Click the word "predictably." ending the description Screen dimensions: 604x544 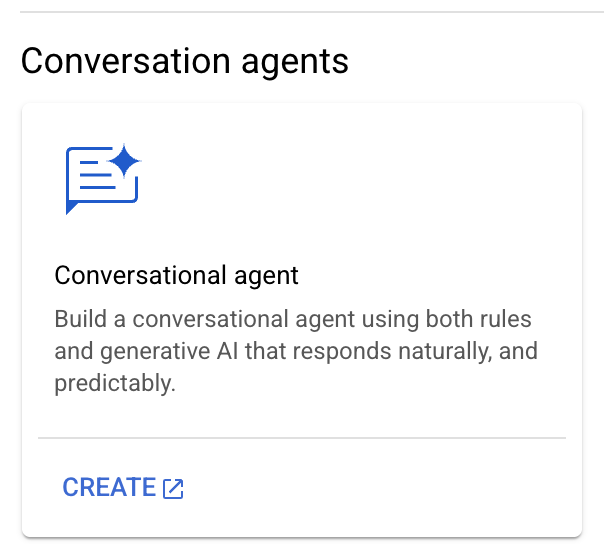point(115,383)
